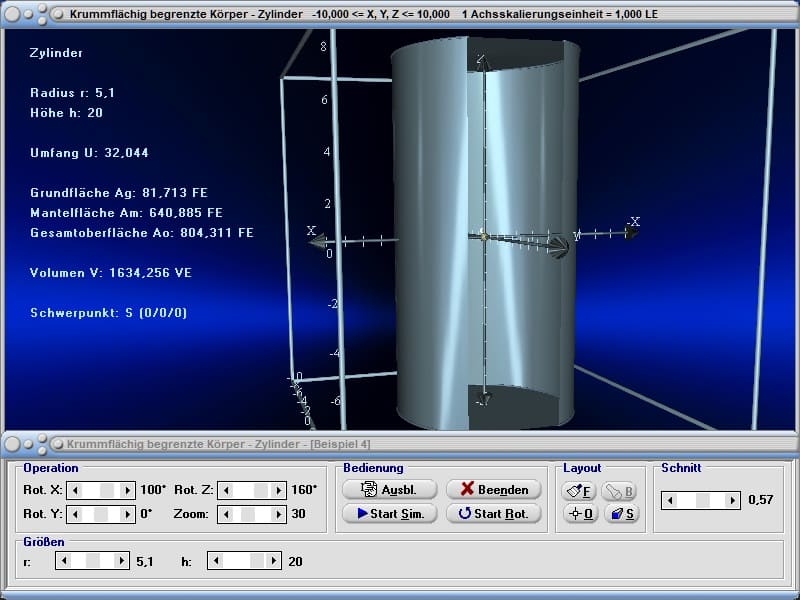
Task: Click the h value 20 in Größen
Action: click(295, 561)
